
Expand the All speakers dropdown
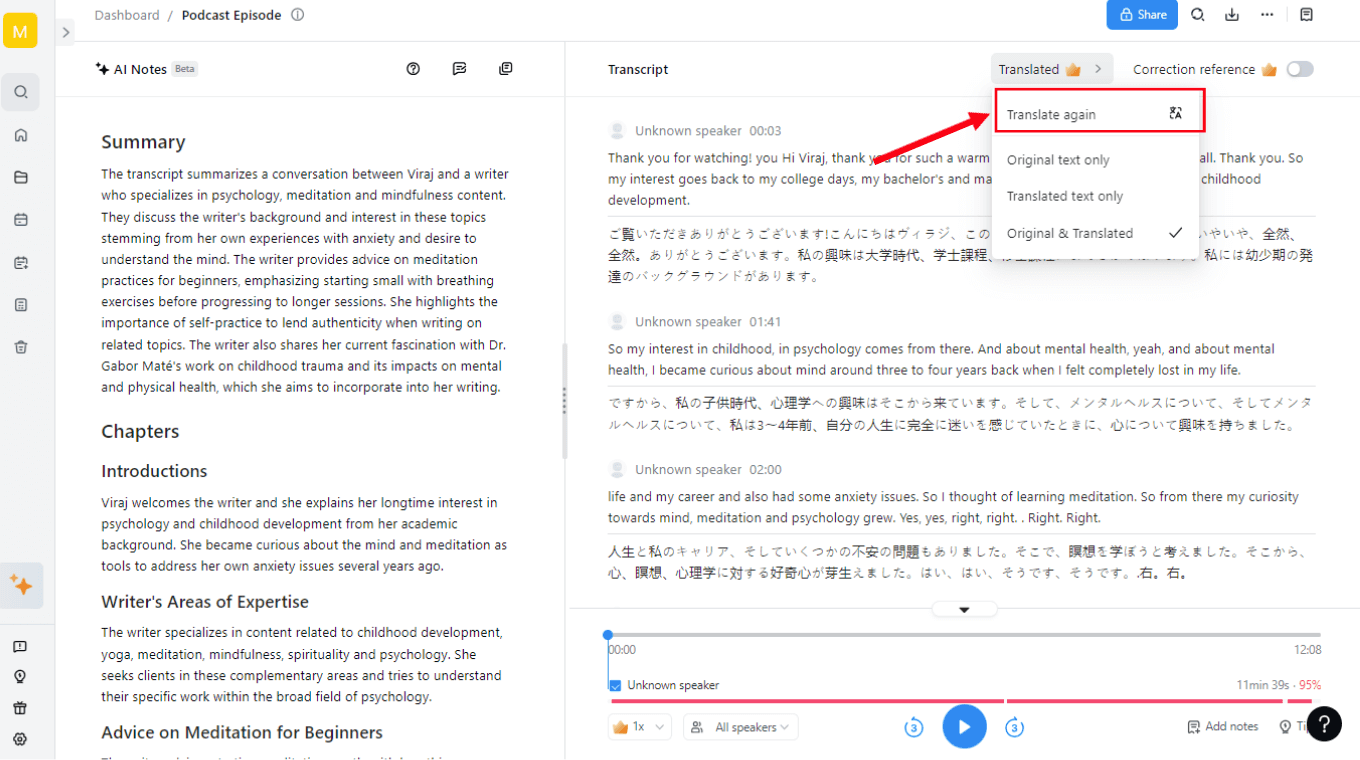pyautogui.click(x=740, y=727)
